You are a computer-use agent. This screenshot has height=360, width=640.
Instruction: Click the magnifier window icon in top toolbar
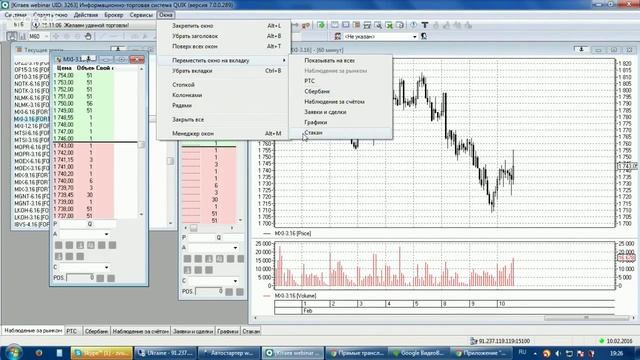[x=378, y=25]
